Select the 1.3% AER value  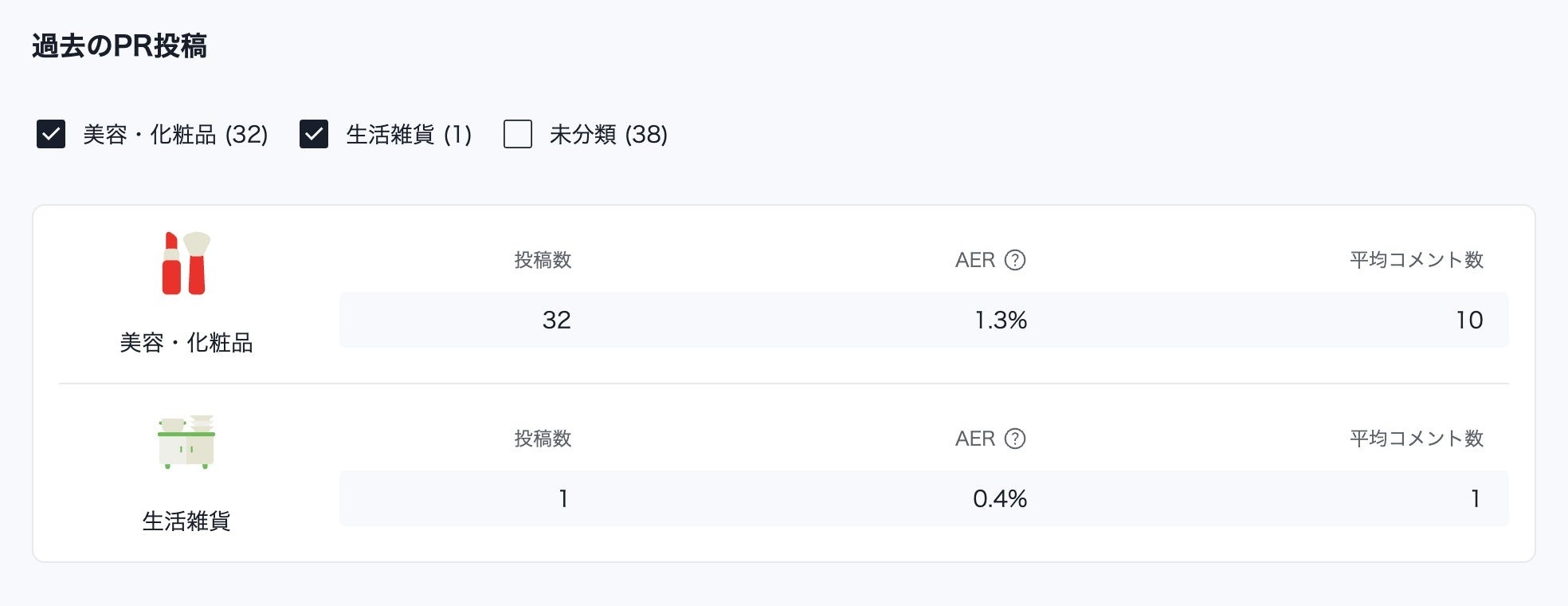pyautogui.click(x=1001, y=321)
